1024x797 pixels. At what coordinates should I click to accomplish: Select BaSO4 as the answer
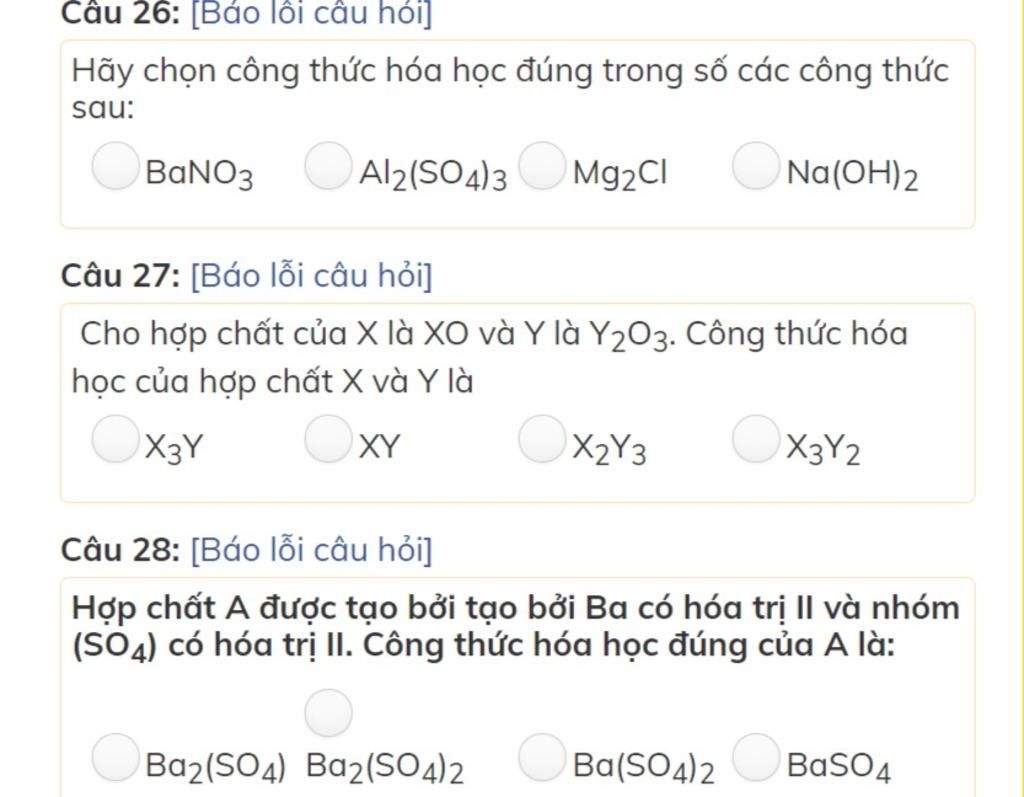(755, 757)
